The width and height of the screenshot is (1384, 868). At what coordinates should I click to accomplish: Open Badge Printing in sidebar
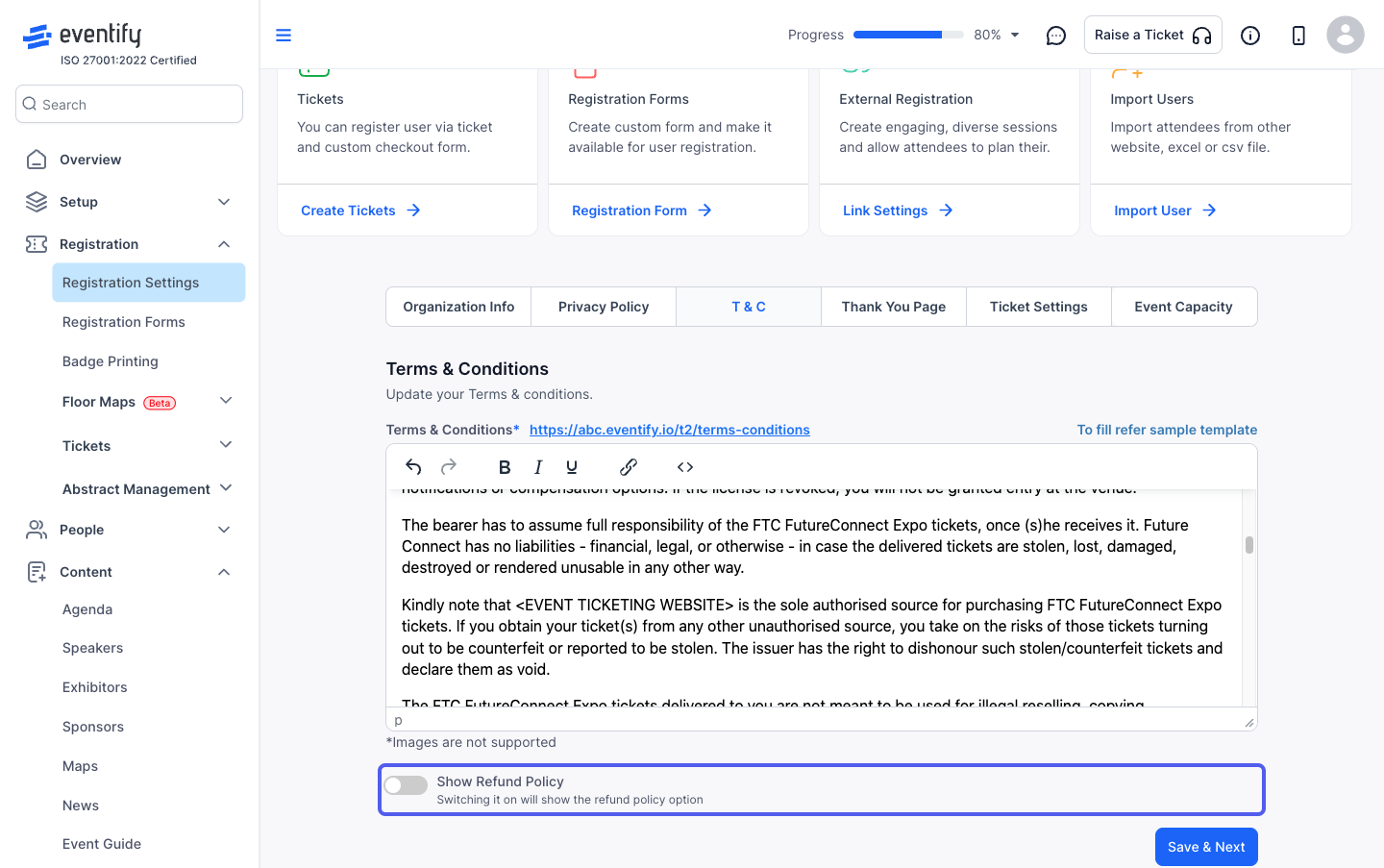point(111,361)
